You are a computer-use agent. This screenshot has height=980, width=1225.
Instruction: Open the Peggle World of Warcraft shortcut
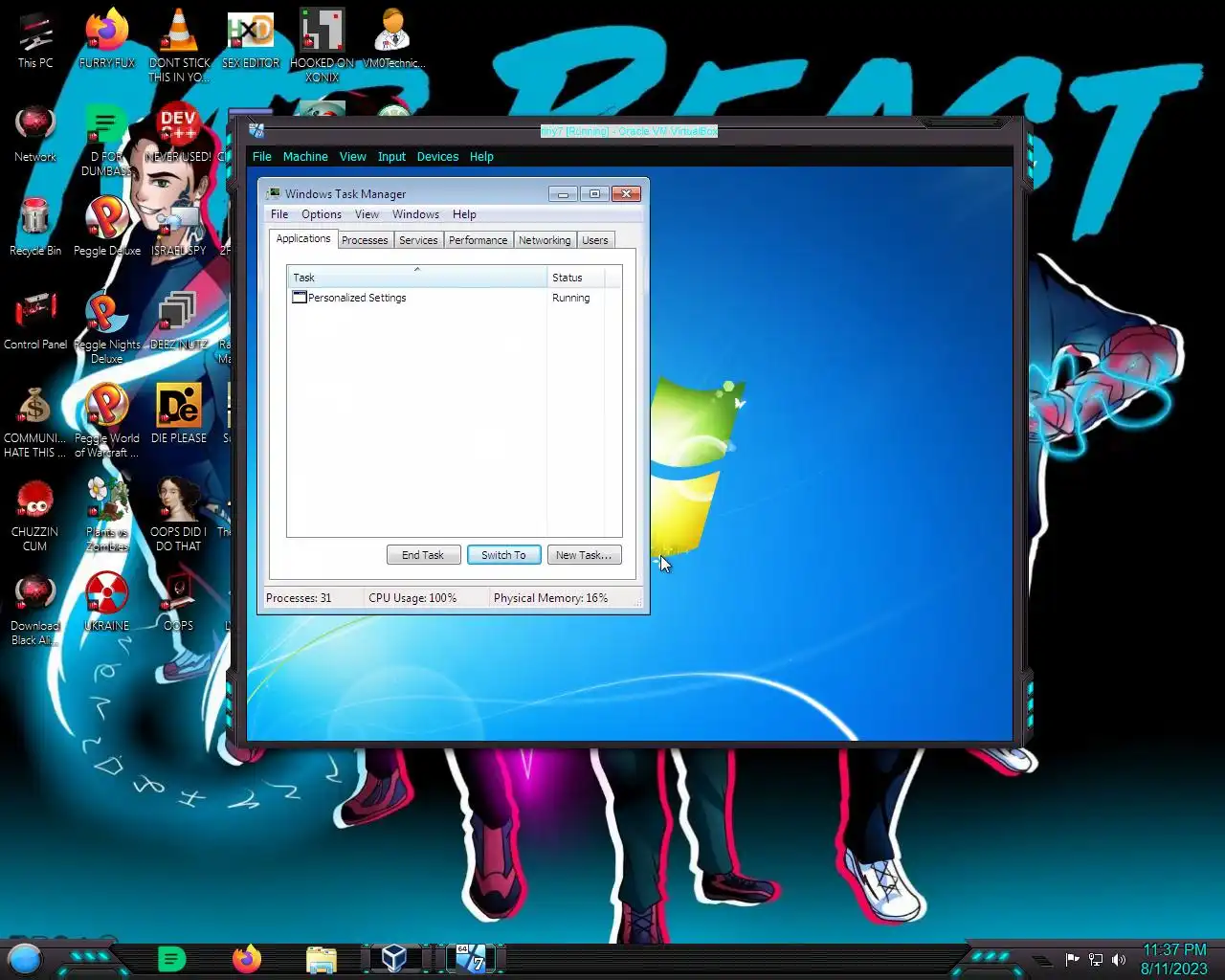point(107,422)
